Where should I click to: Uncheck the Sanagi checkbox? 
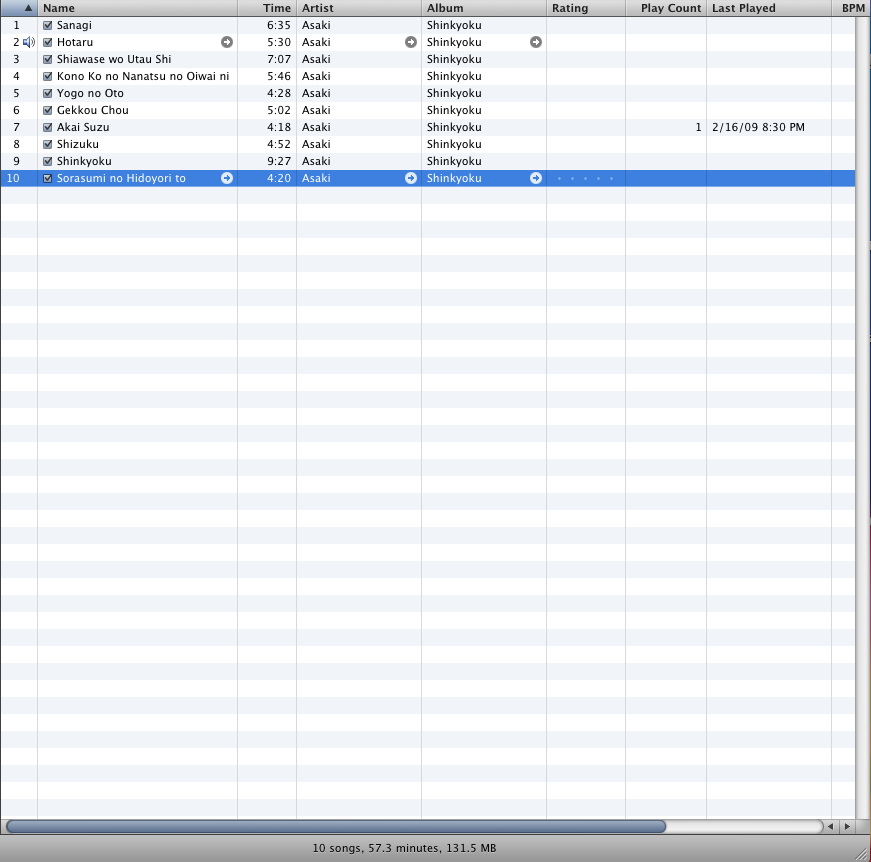(x=48, y=26)
